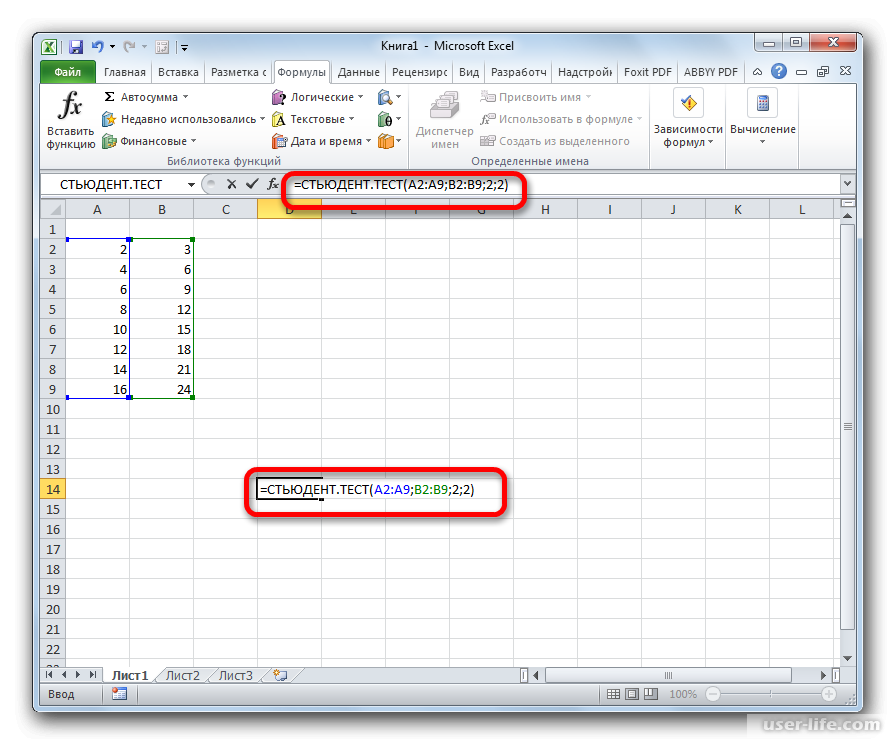Select cell with value 24
The height and width of the screenshot is (745, 896).
162,389
